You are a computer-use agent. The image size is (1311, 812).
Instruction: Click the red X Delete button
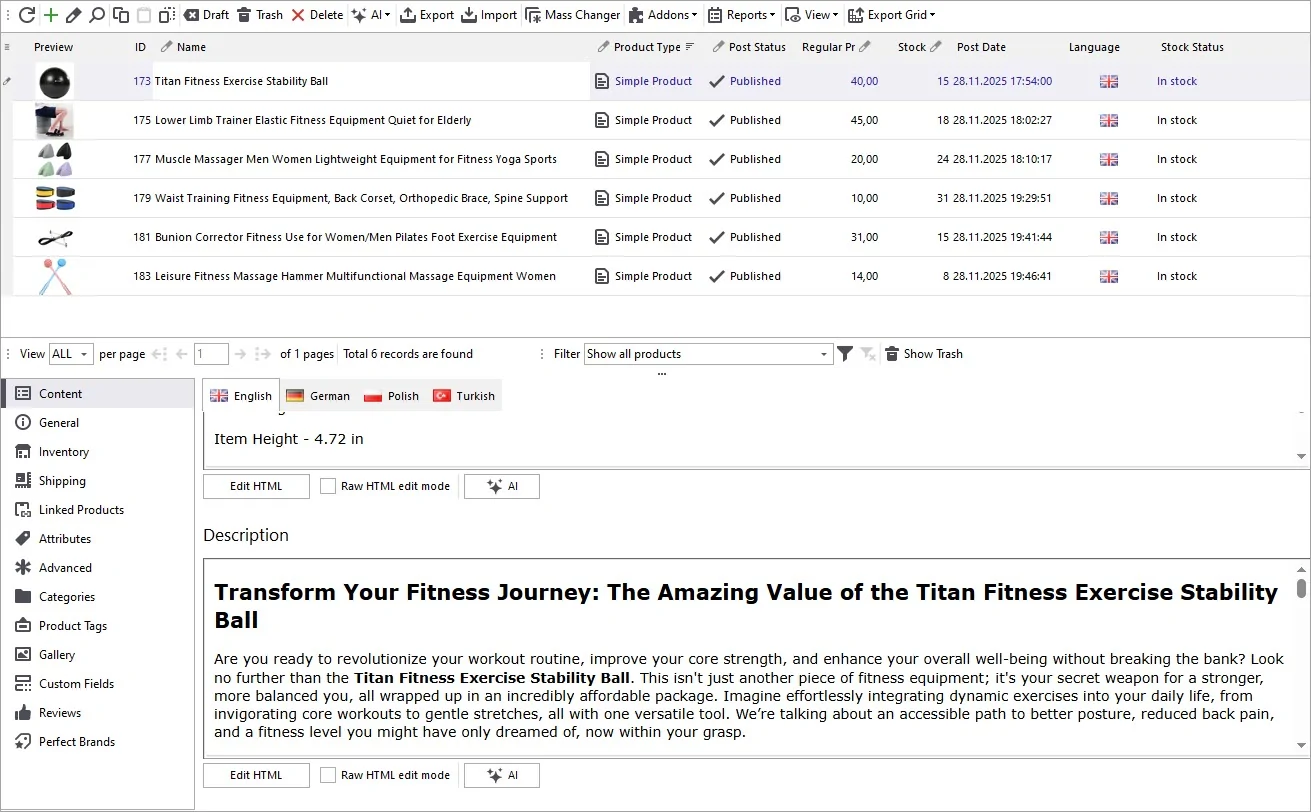(x=317, y=15)
